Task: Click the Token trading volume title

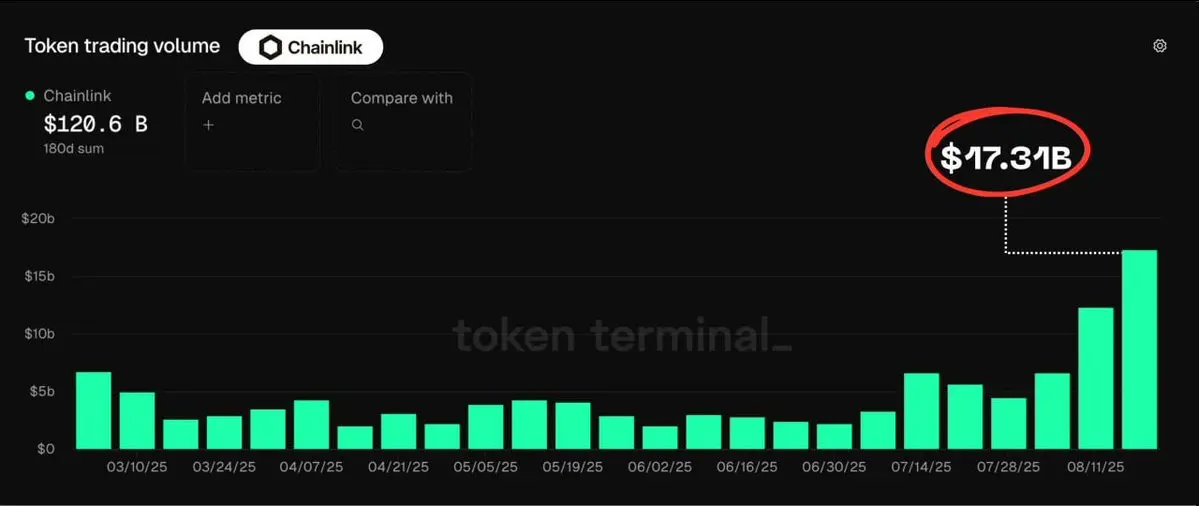Action: click(x=122, y=46)
